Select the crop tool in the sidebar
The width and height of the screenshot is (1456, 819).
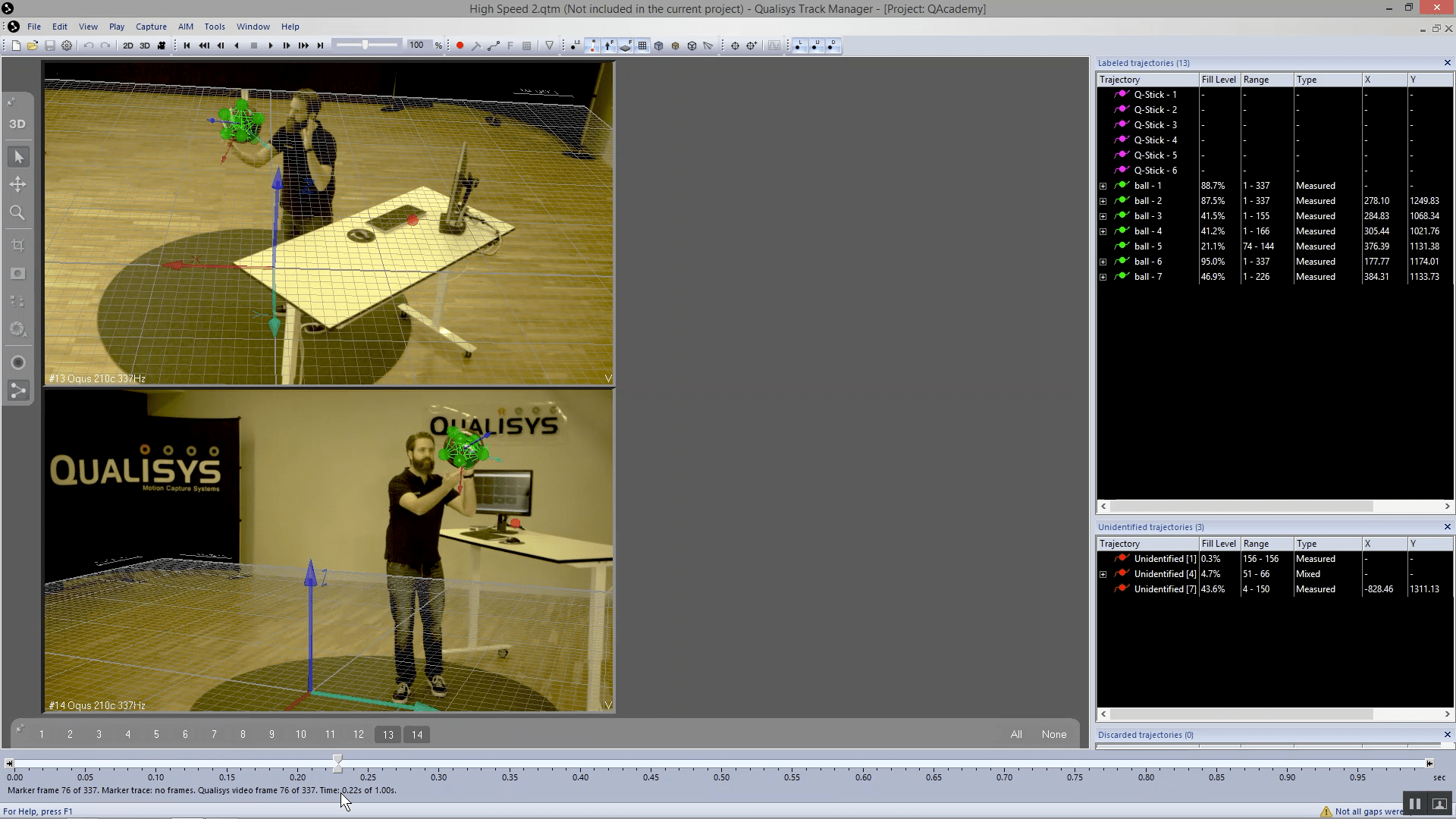tap(18, 245)
